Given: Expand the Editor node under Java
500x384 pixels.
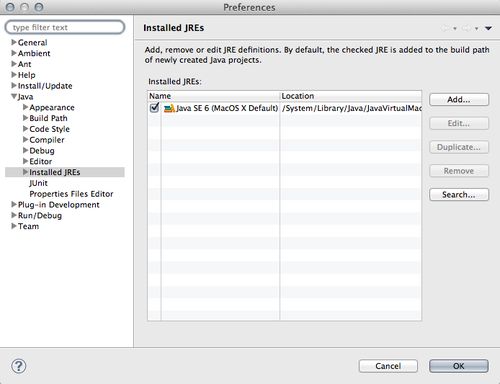Looking at the screenshot, I should click(x=25, y=161).
